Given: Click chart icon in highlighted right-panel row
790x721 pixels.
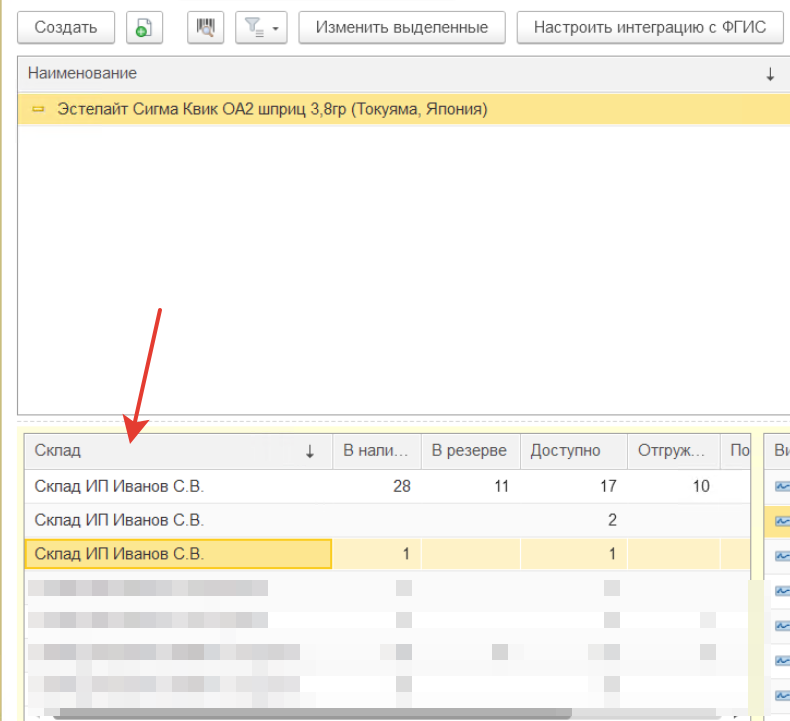Looking at the screenshot, I should [782, 520].
